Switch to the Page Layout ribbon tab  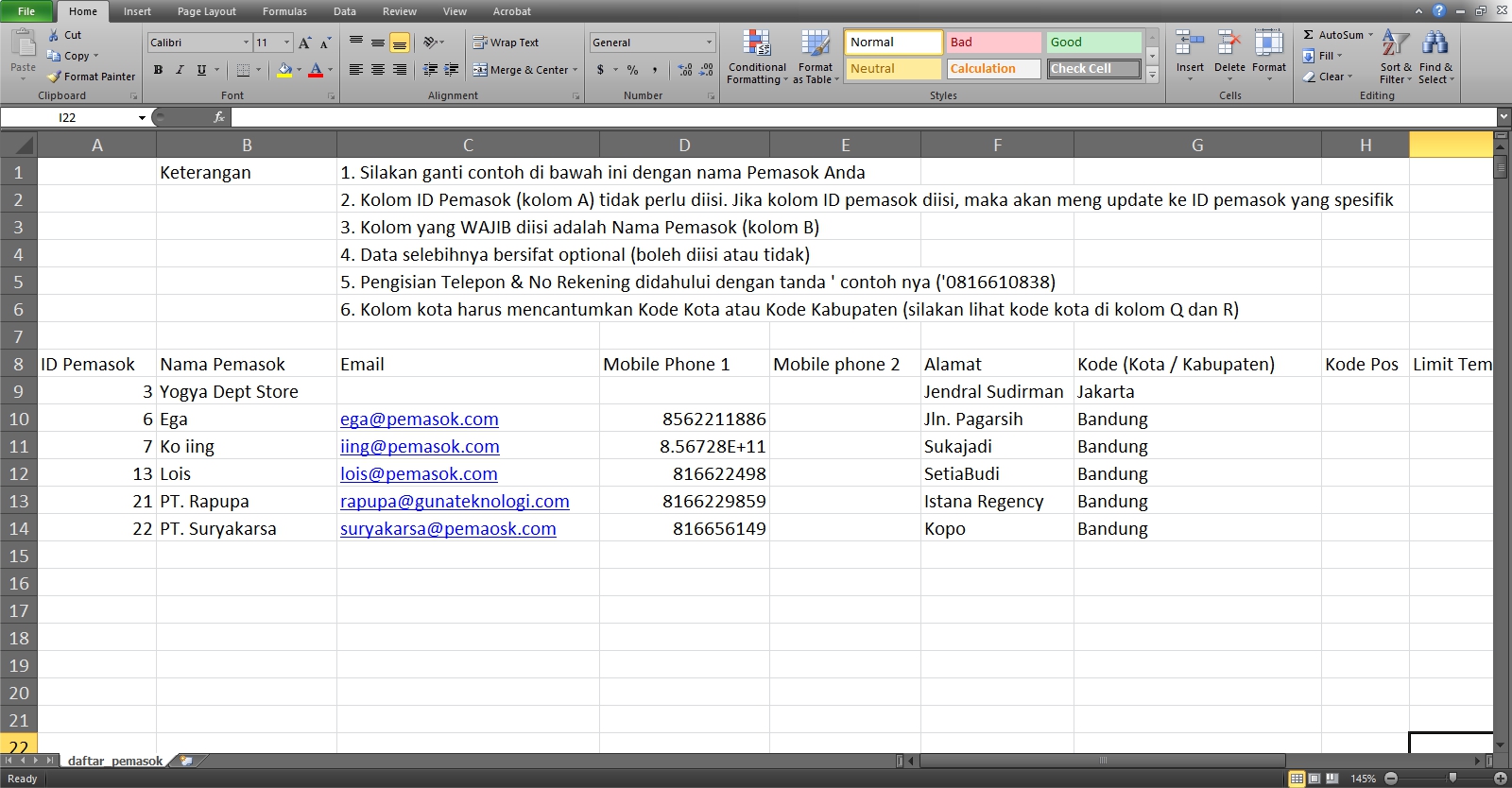point(206,11)
